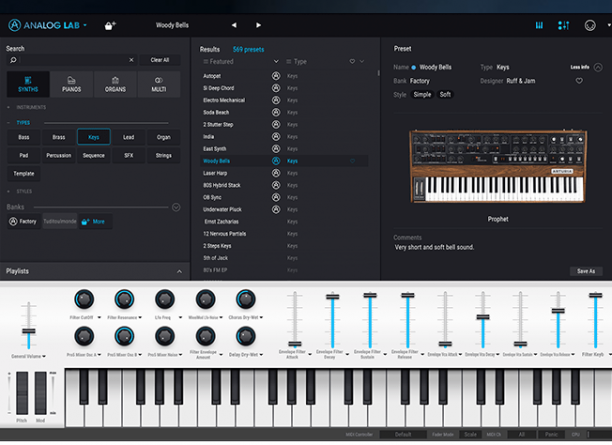Expand the Playlists panel

[x=180, y=271]
